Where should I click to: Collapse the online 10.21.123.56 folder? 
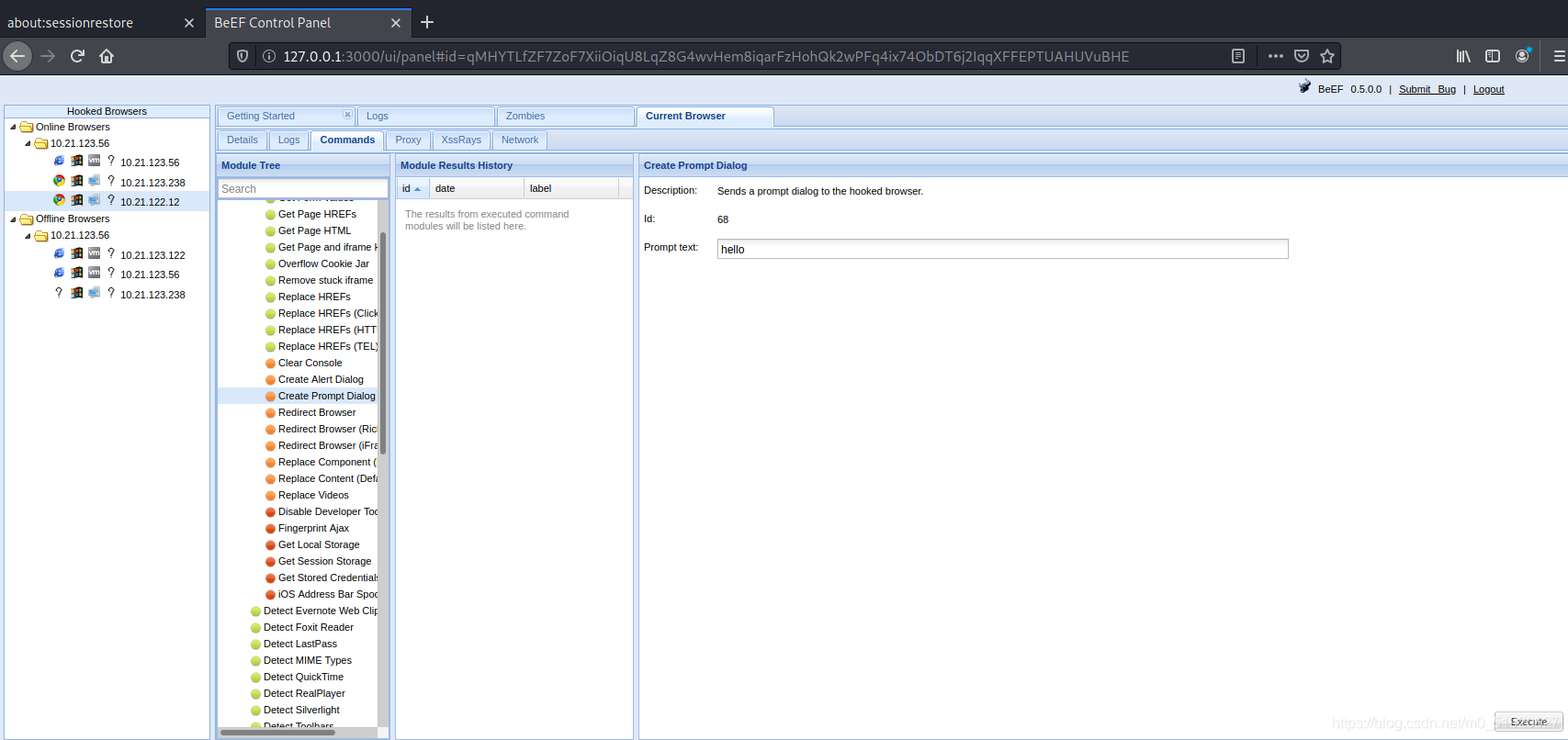pos(28,144)
